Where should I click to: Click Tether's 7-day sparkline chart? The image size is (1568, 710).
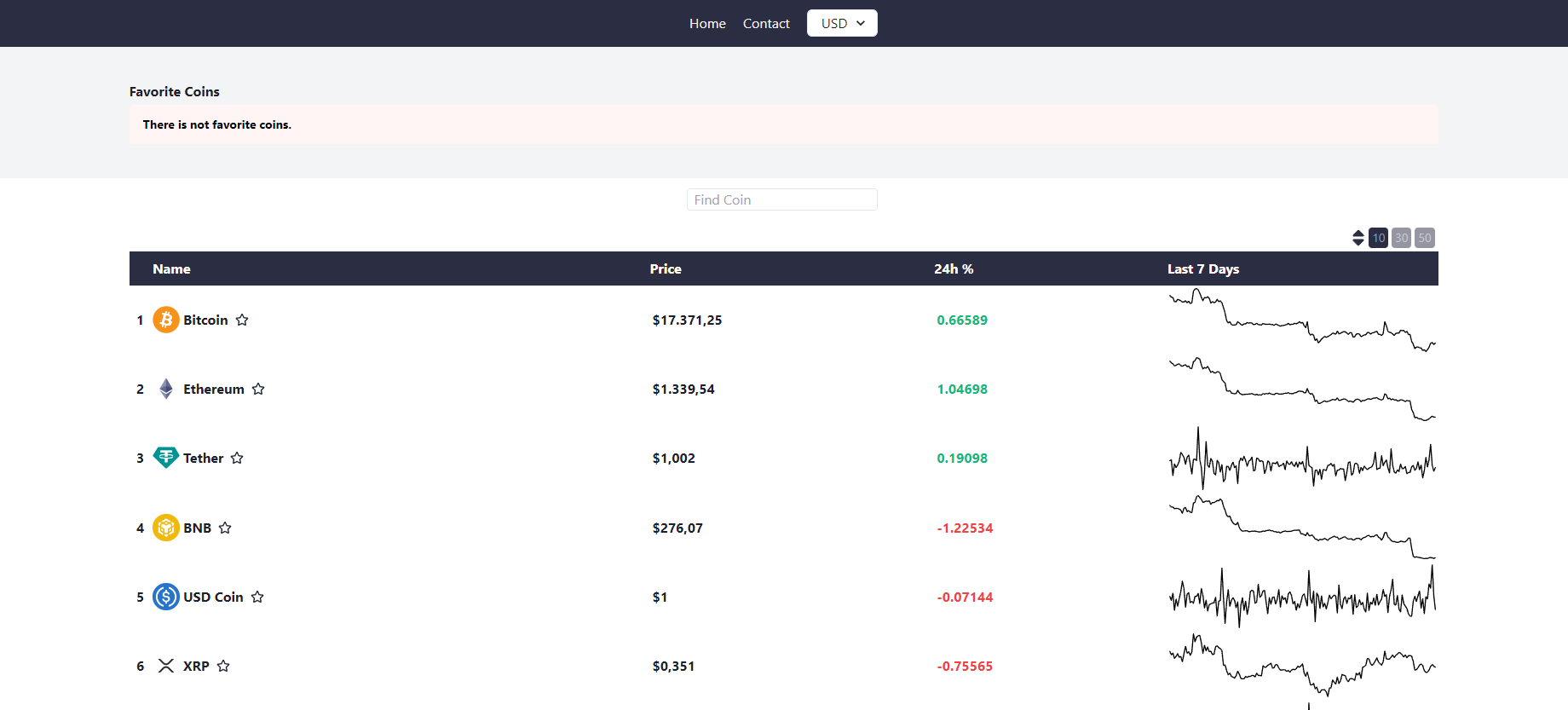1302,458
